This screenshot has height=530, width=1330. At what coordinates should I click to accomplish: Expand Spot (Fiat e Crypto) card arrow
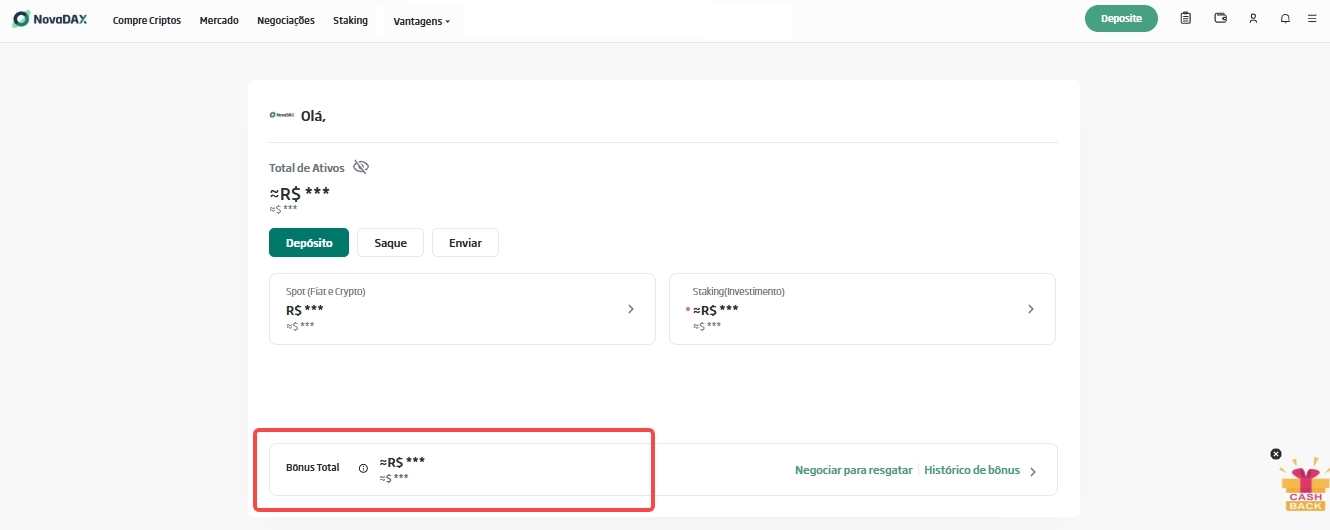631,309
